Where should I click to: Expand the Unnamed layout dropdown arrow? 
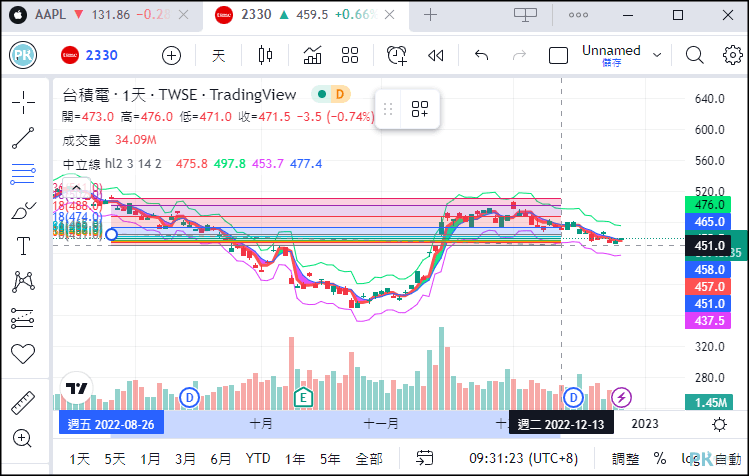coord(657,55)
